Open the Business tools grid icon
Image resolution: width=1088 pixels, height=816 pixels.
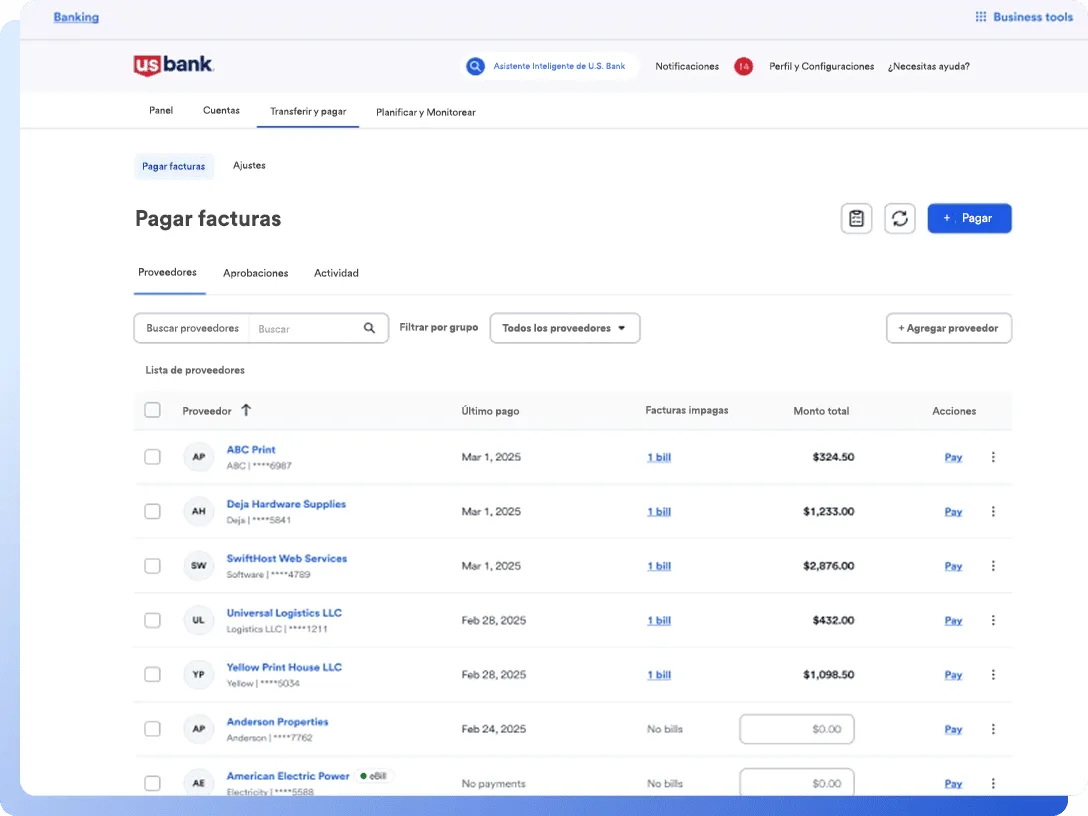[x=980, y=17]
